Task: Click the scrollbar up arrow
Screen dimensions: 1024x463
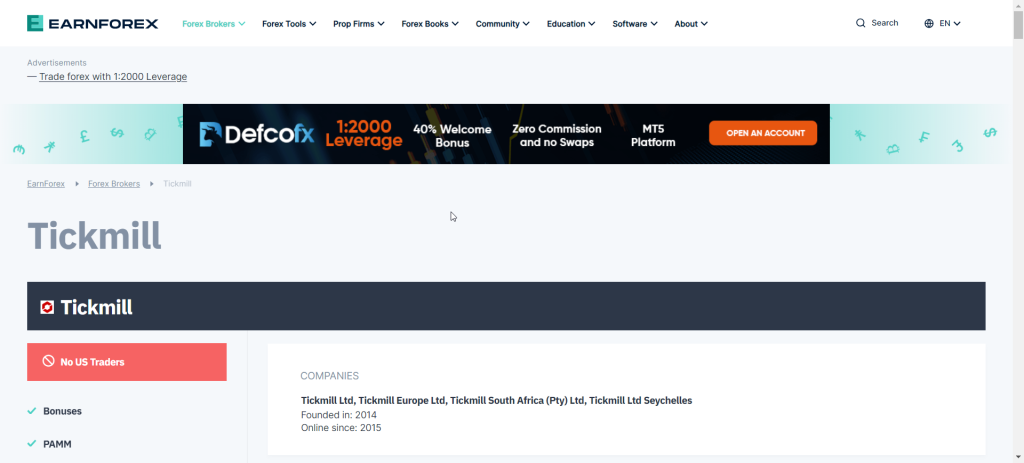Action: tap(1018, 5)
